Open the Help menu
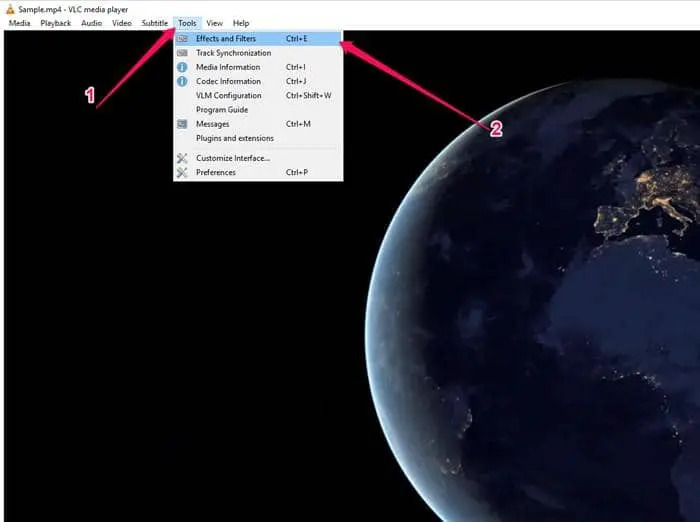This screenshot has width=700, height=522. click(x=241, y=23)
